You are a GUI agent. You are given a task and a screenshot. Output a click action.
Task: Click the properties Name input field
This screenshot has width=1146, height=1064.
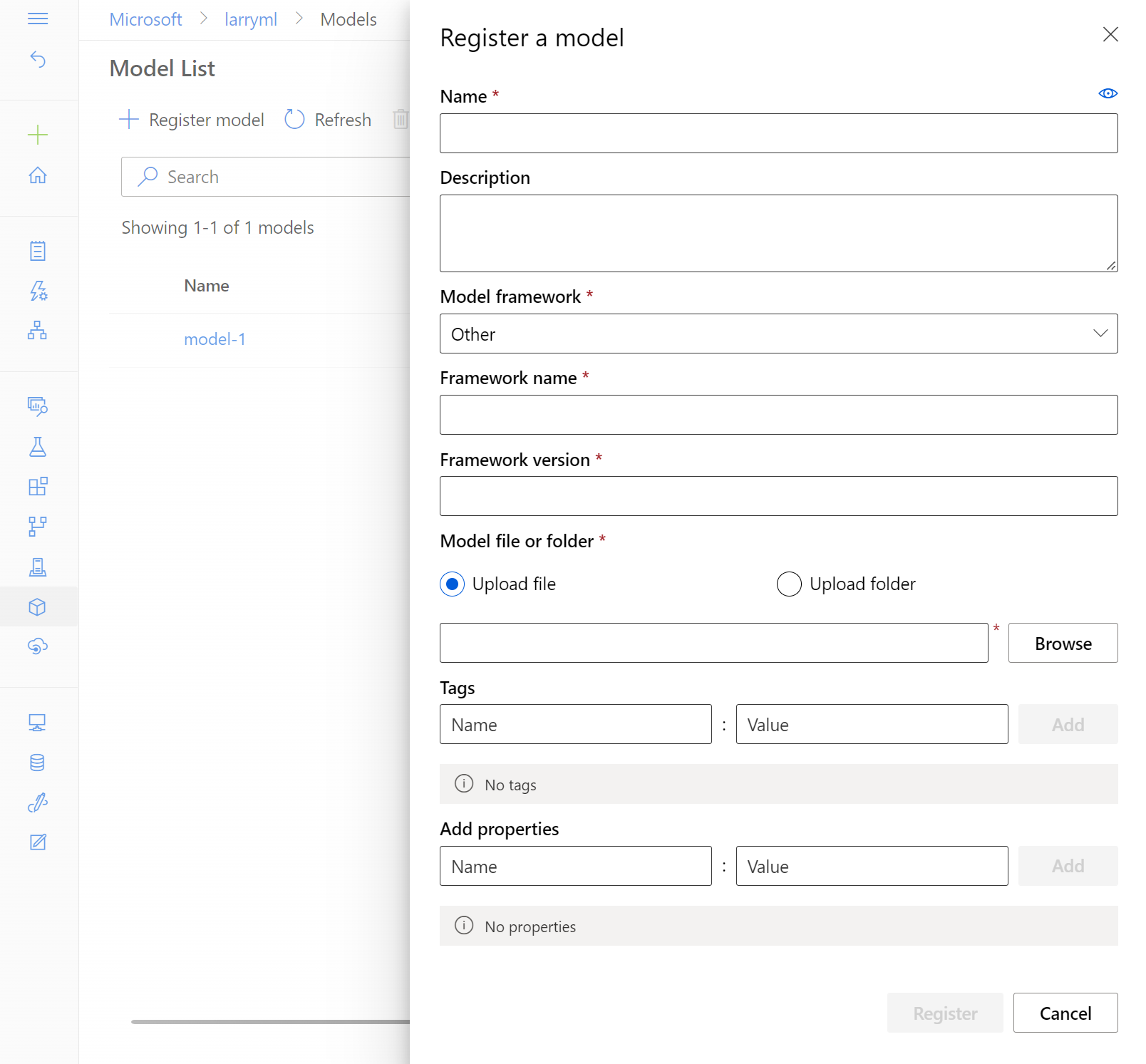click(x=575, y=866)
